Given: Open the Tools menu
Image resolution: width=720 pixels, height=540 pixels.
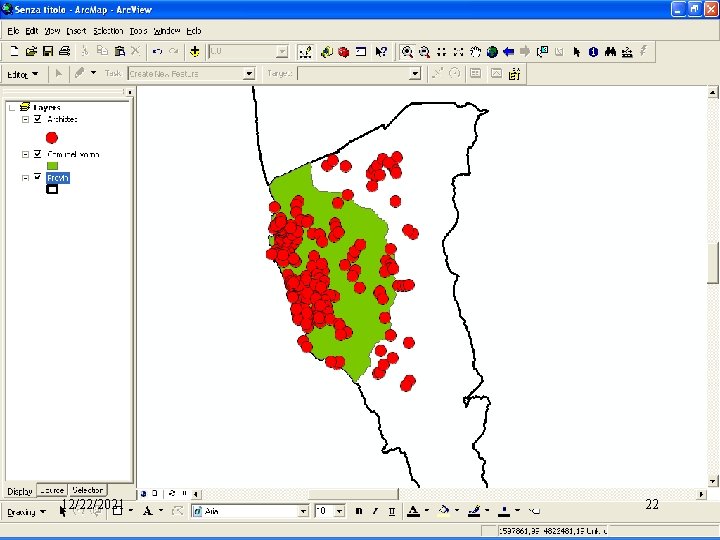Looking at the screenshot, I should tap(138, 31).
